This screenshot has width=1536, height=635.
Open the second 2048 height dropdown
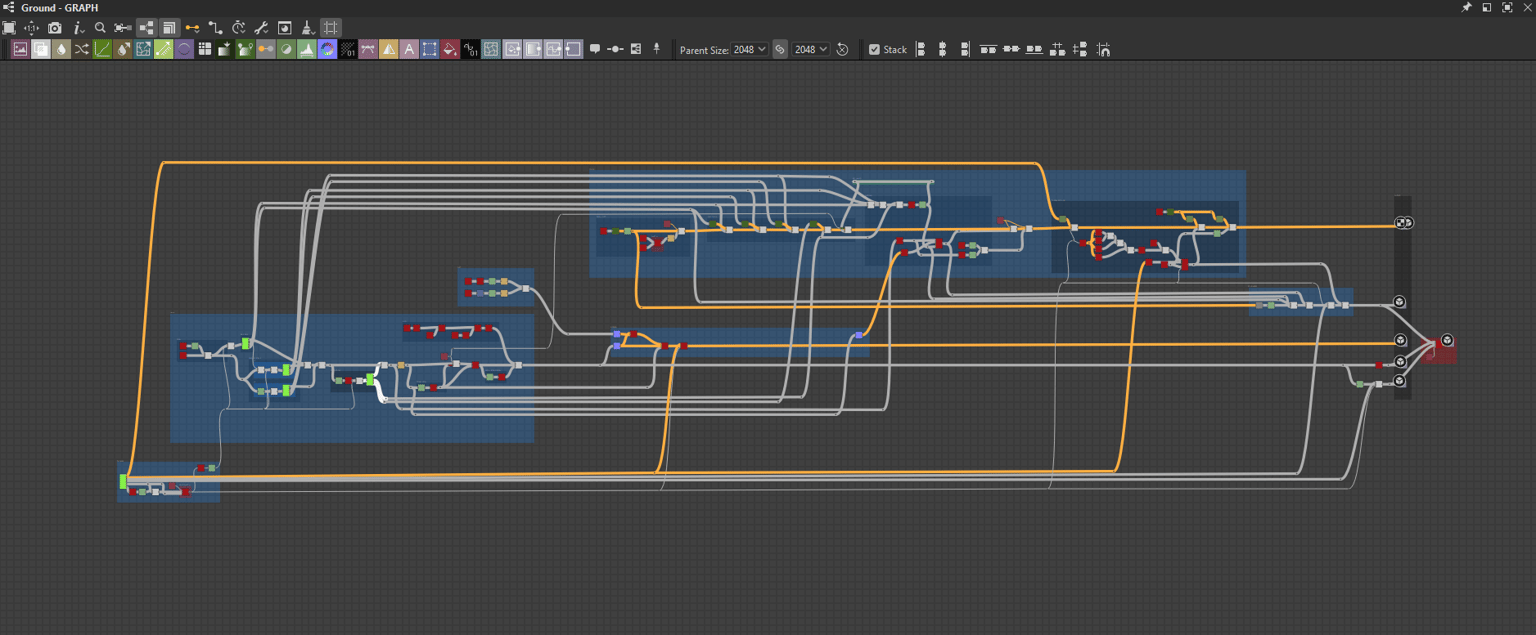point(811,49)
